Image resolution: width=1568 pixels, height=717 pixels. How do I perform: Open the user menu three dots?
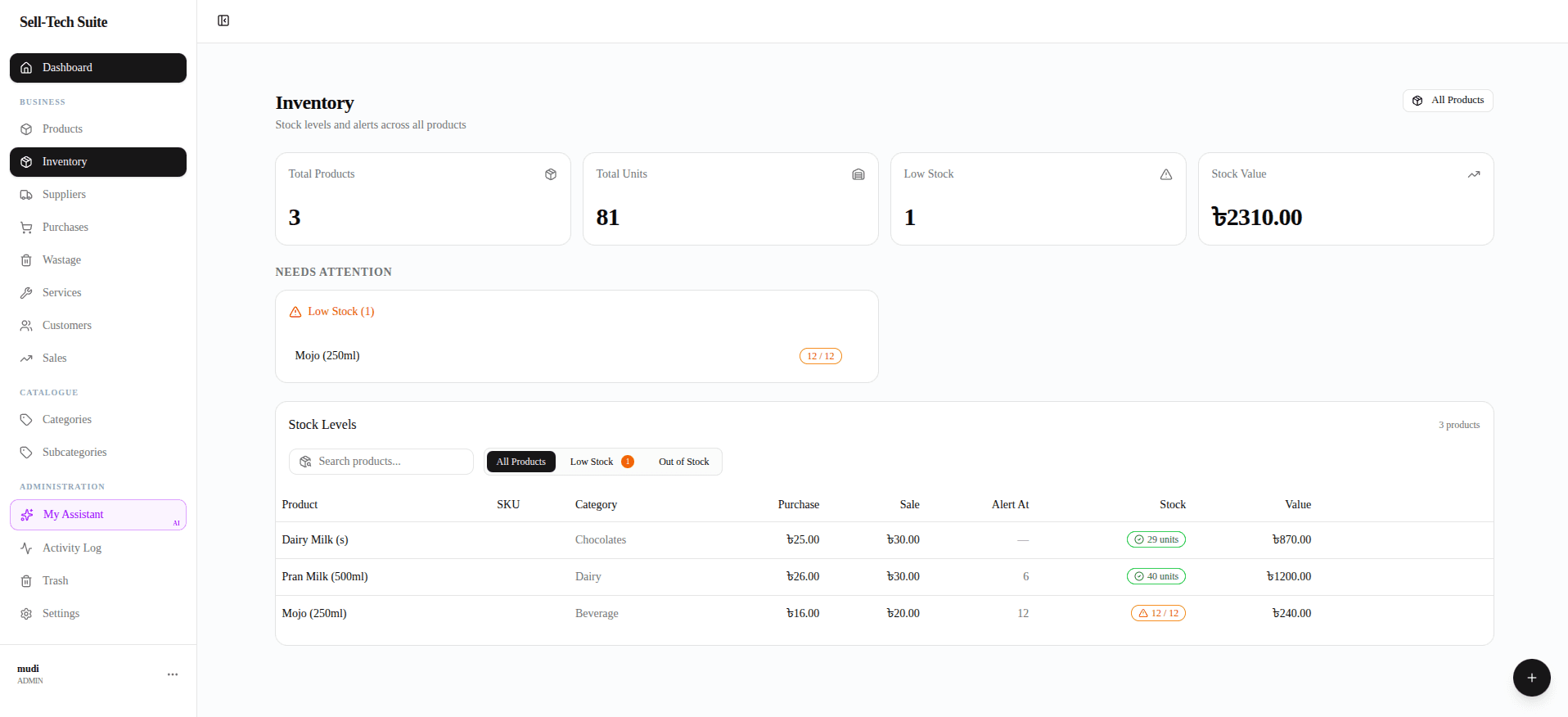pos(173,674)
